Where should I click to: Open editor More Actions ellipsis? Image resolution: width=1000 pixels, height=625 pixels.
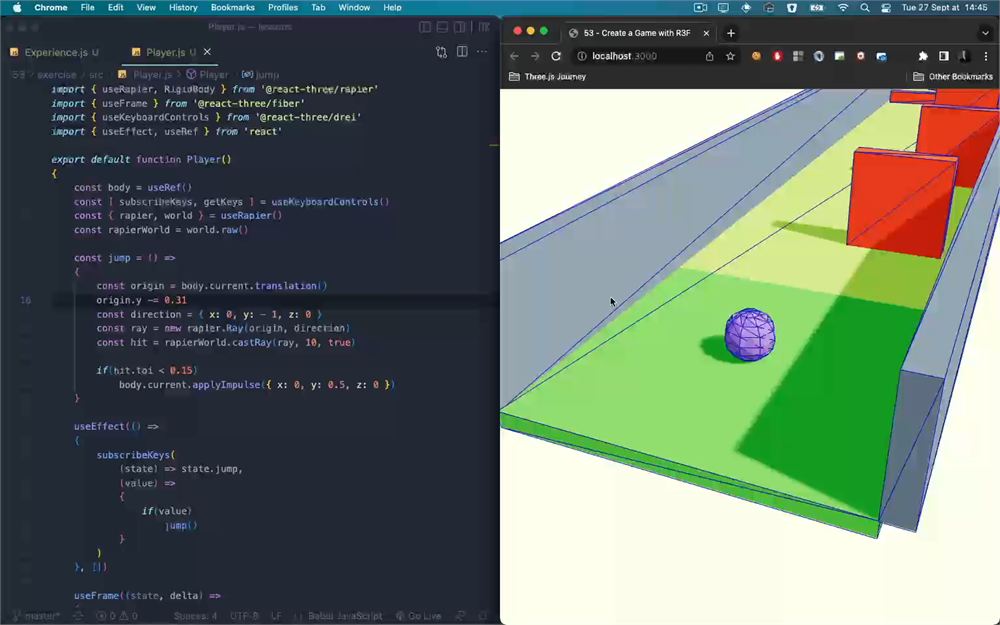482,52
